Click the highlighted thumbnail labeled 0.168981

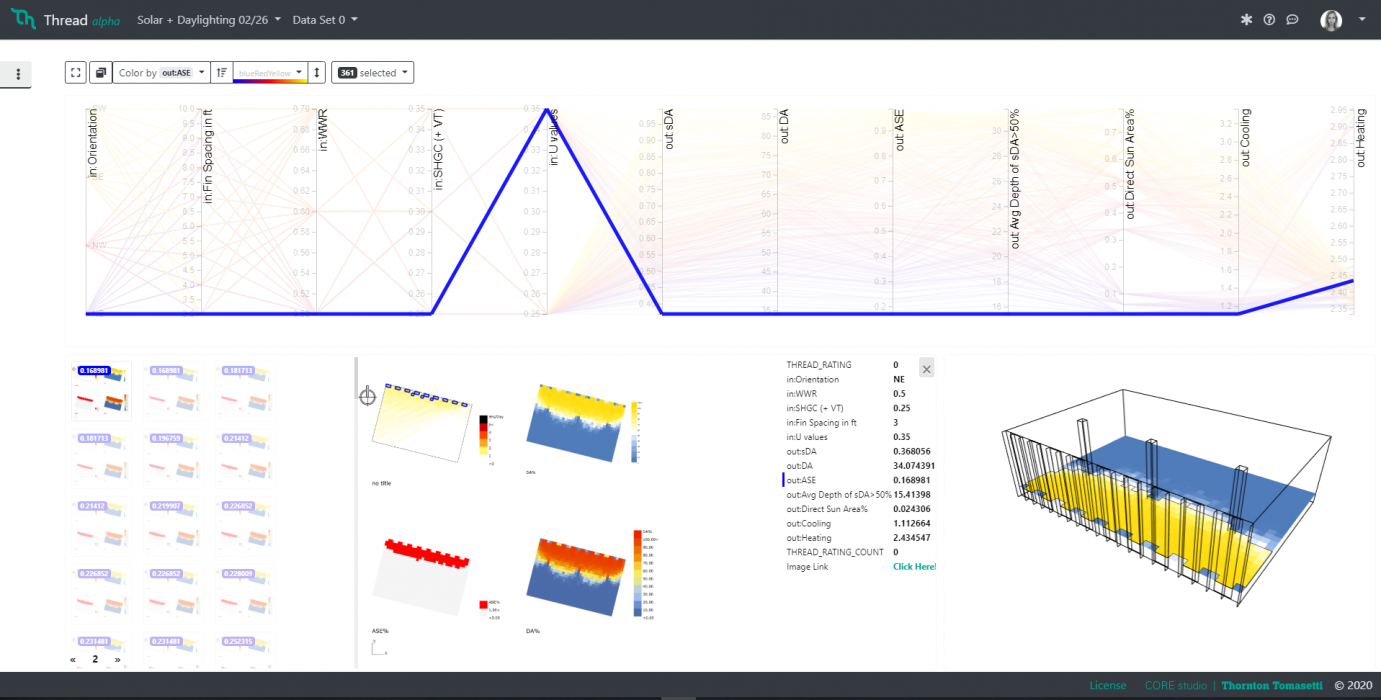[101, 392]
